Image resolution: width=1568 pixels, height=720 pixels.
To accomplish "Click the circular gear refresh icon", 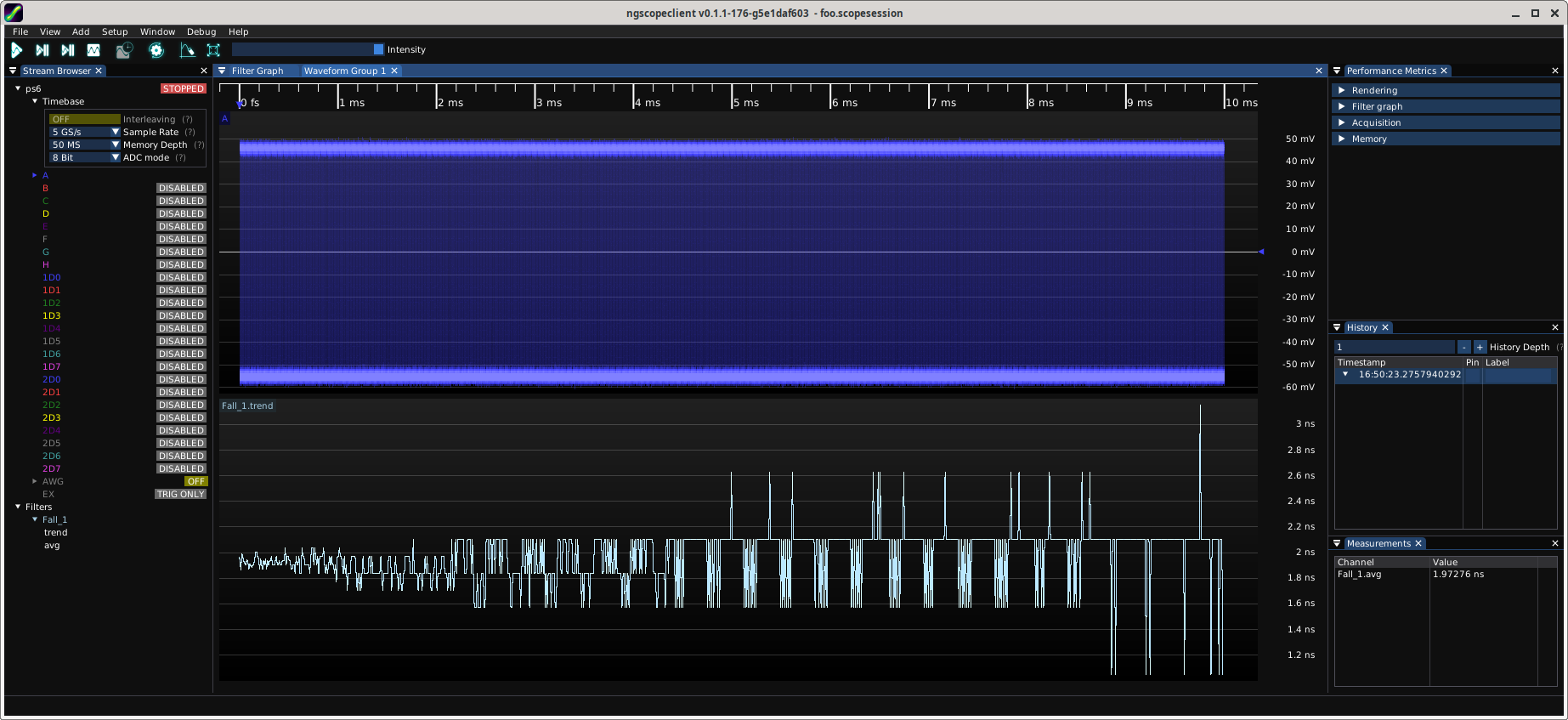I will [x=156, y=50].
